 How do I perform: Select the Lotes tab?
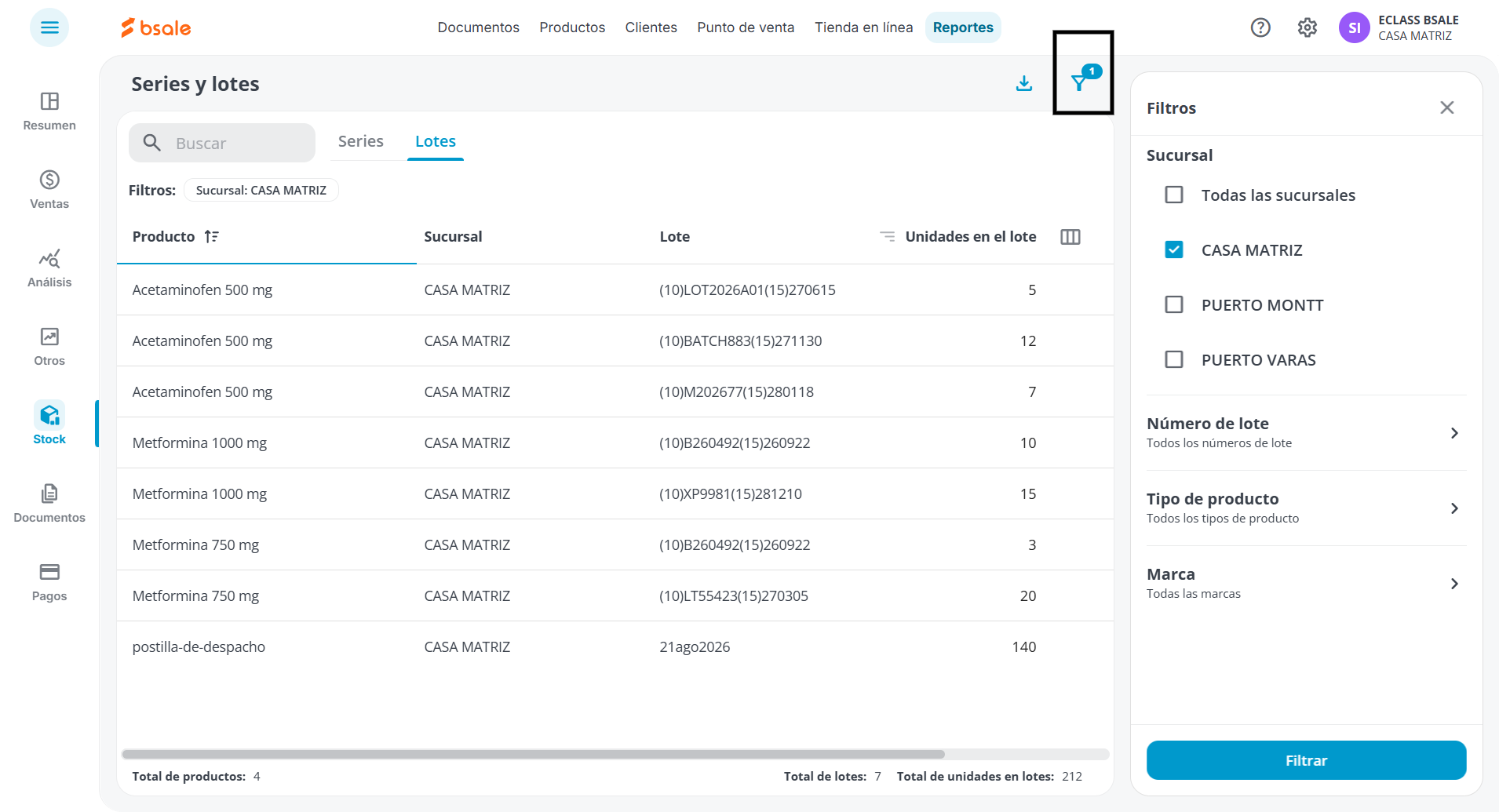click(x=436, y=141)
